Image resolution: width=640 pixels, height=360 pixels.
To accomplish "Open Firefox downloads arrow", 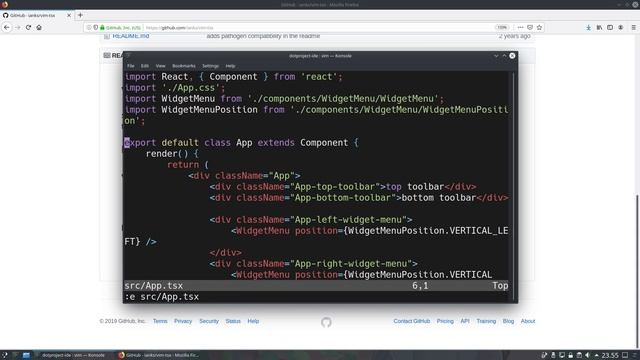I will pos(588,27).
